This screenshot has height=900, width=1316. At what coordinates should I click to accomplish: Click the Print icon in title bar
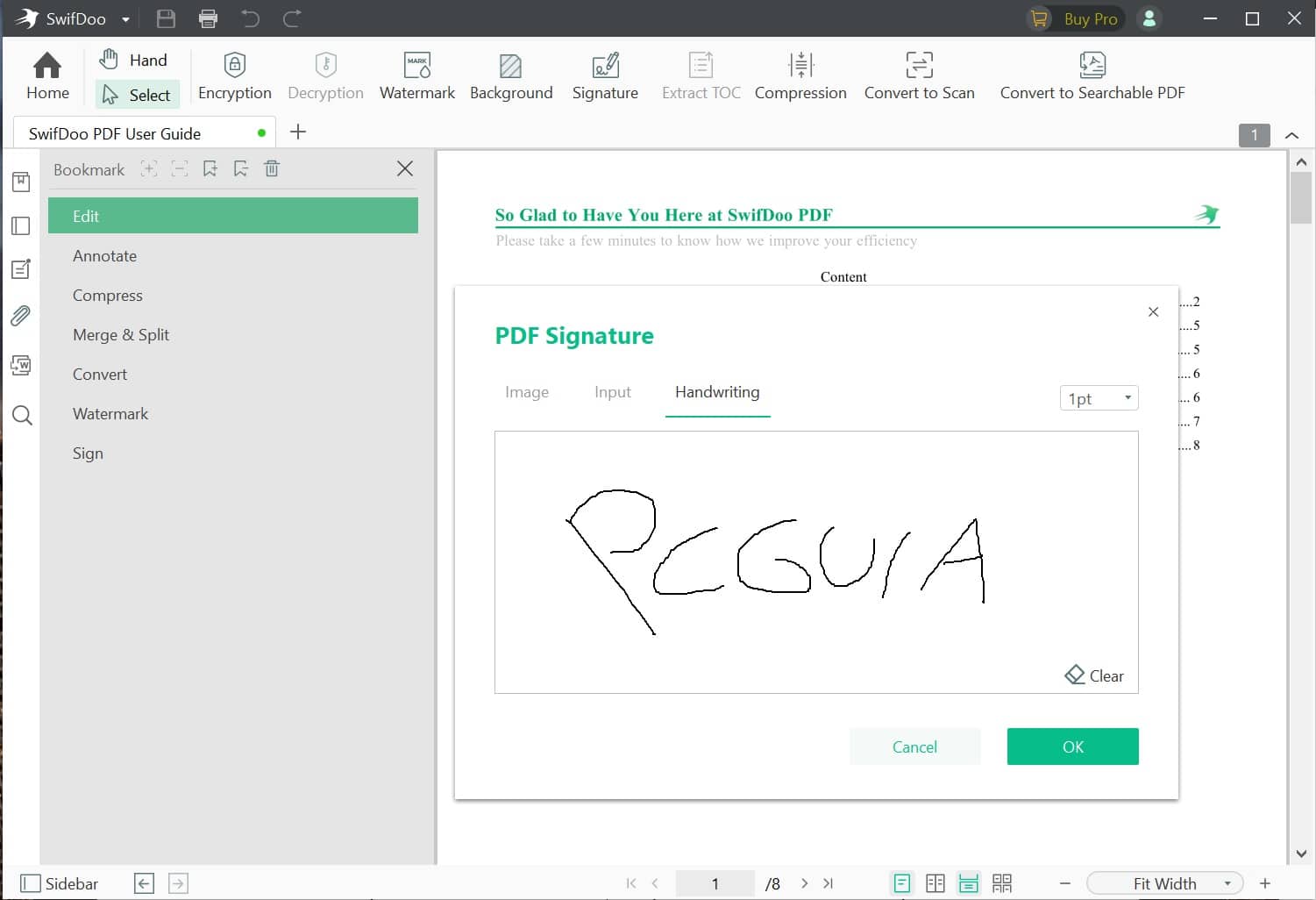(x=208, y=18)
